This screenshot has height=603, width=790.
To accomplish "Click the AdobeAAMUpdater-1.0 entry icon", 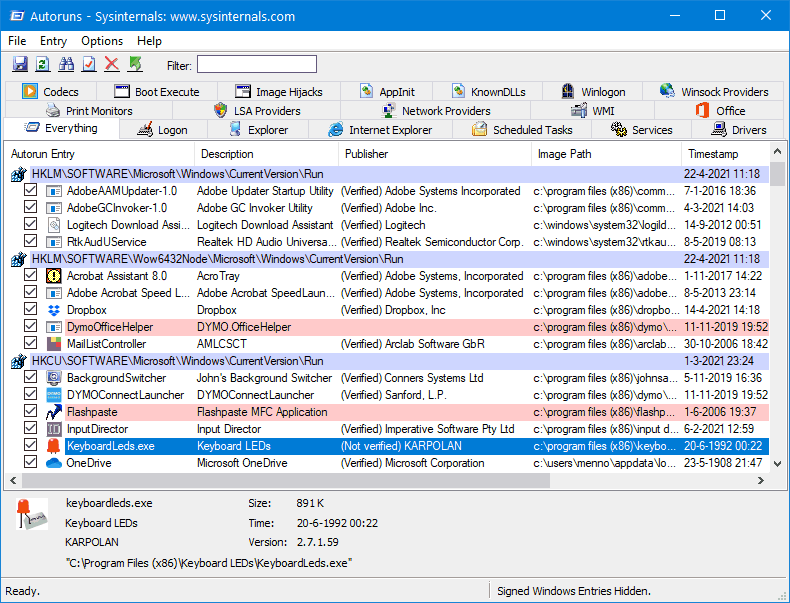I will pos(53,191).
